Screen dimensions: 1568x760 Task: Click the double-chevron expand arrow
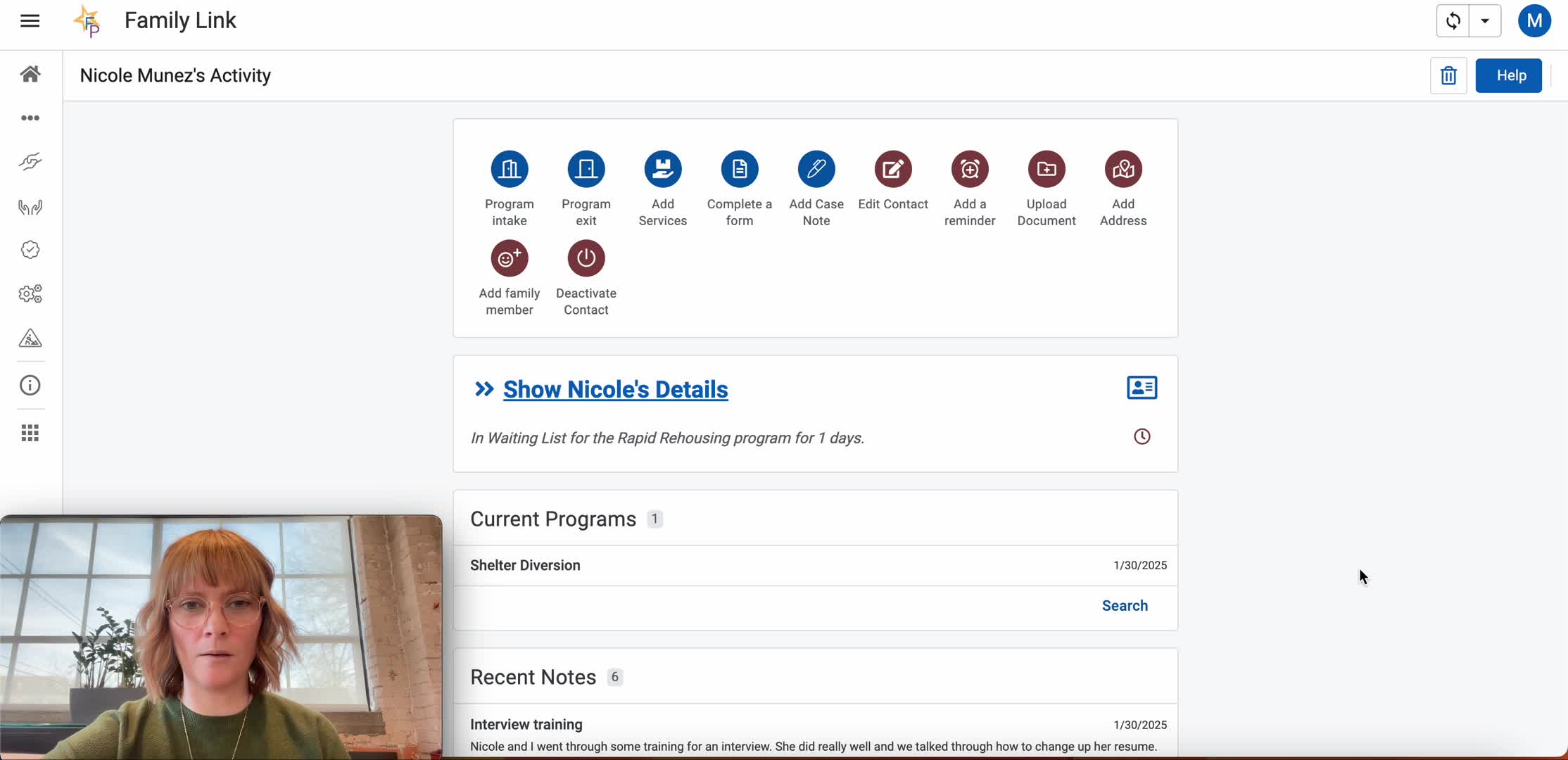pos(483,389)
